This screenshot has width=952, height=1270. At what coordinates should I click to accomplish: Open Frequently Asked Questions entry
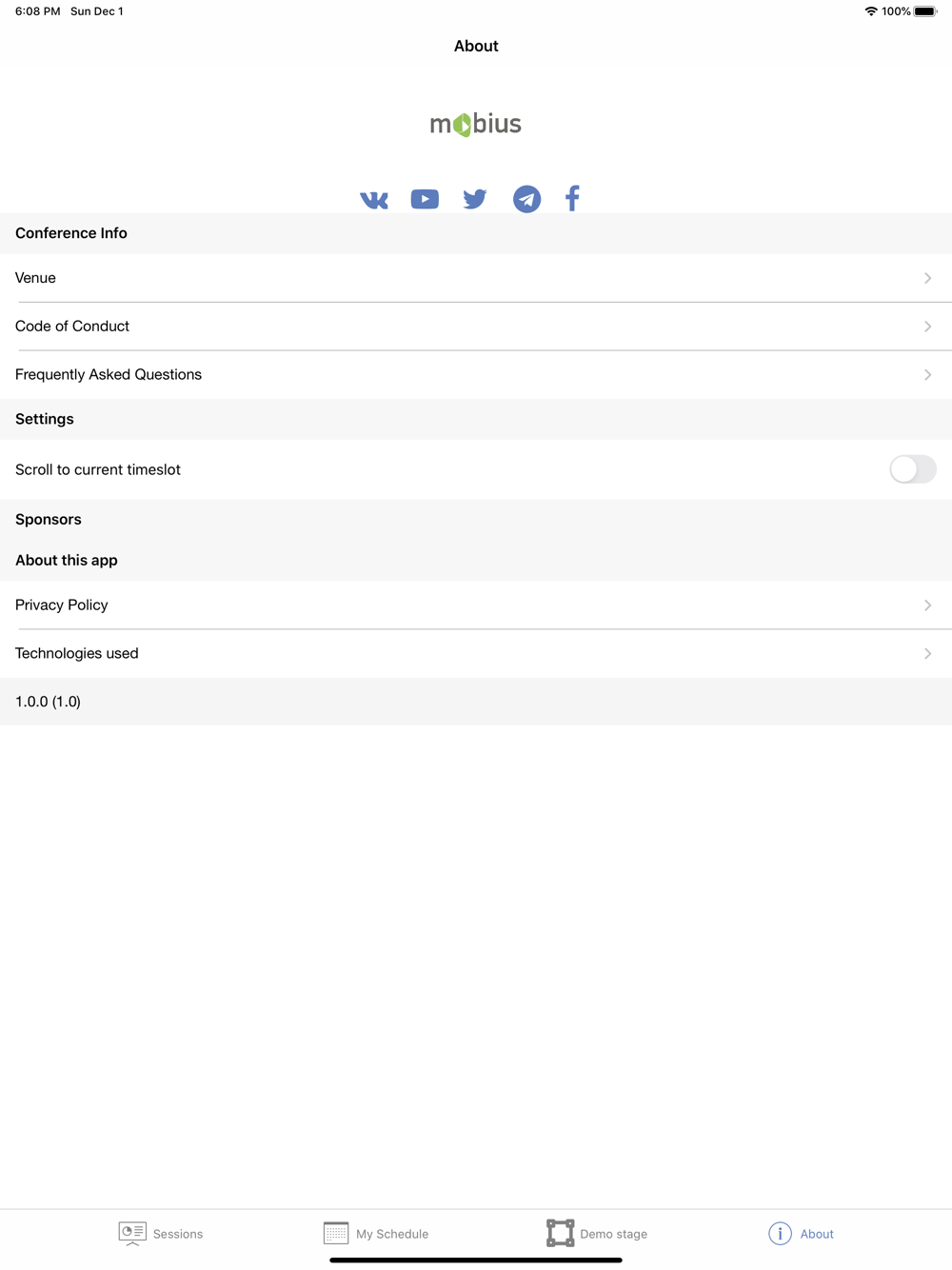[476, 375]
